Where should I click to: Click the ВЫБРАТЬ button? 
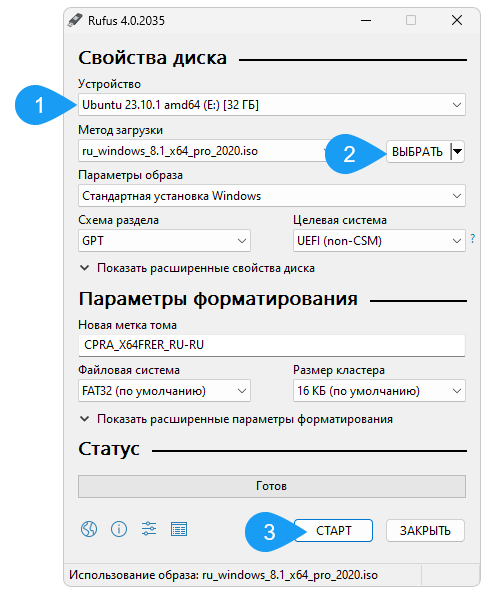pos(417,152)
